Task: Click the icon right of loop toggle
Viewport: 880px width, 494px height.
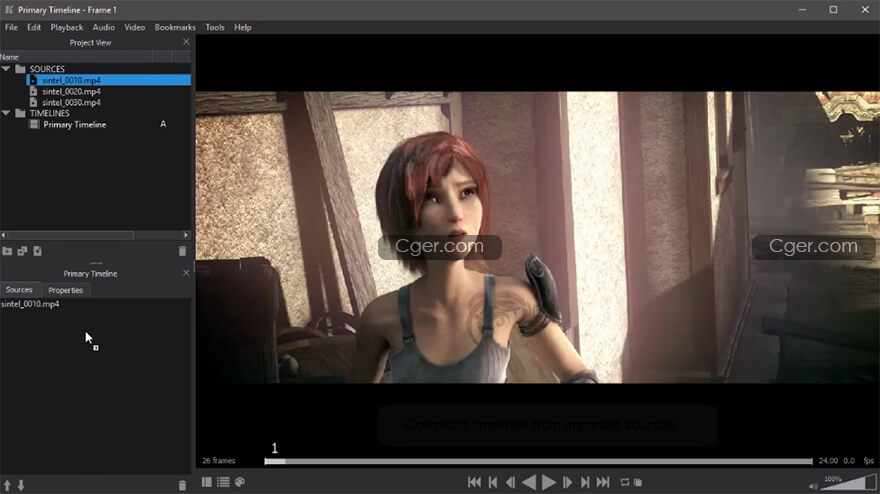Action: [638, 482]
